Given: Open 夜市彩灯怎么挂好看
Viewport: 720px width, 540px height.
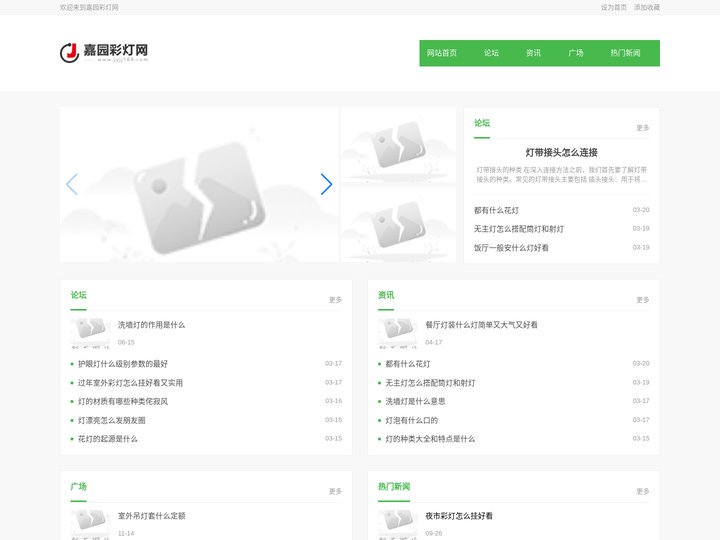Looking at the screenshot, I should click(459, 516).
